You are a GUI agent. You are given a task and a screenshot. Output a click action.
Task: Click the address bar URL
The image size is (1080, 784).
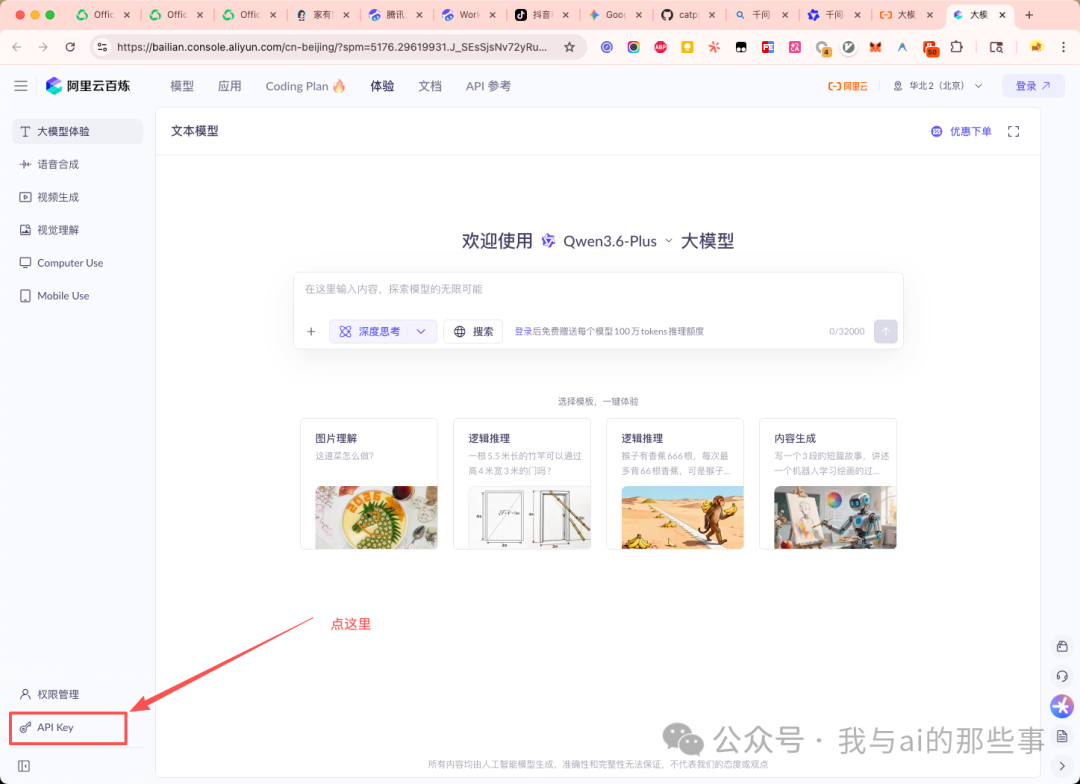(331, 47)
